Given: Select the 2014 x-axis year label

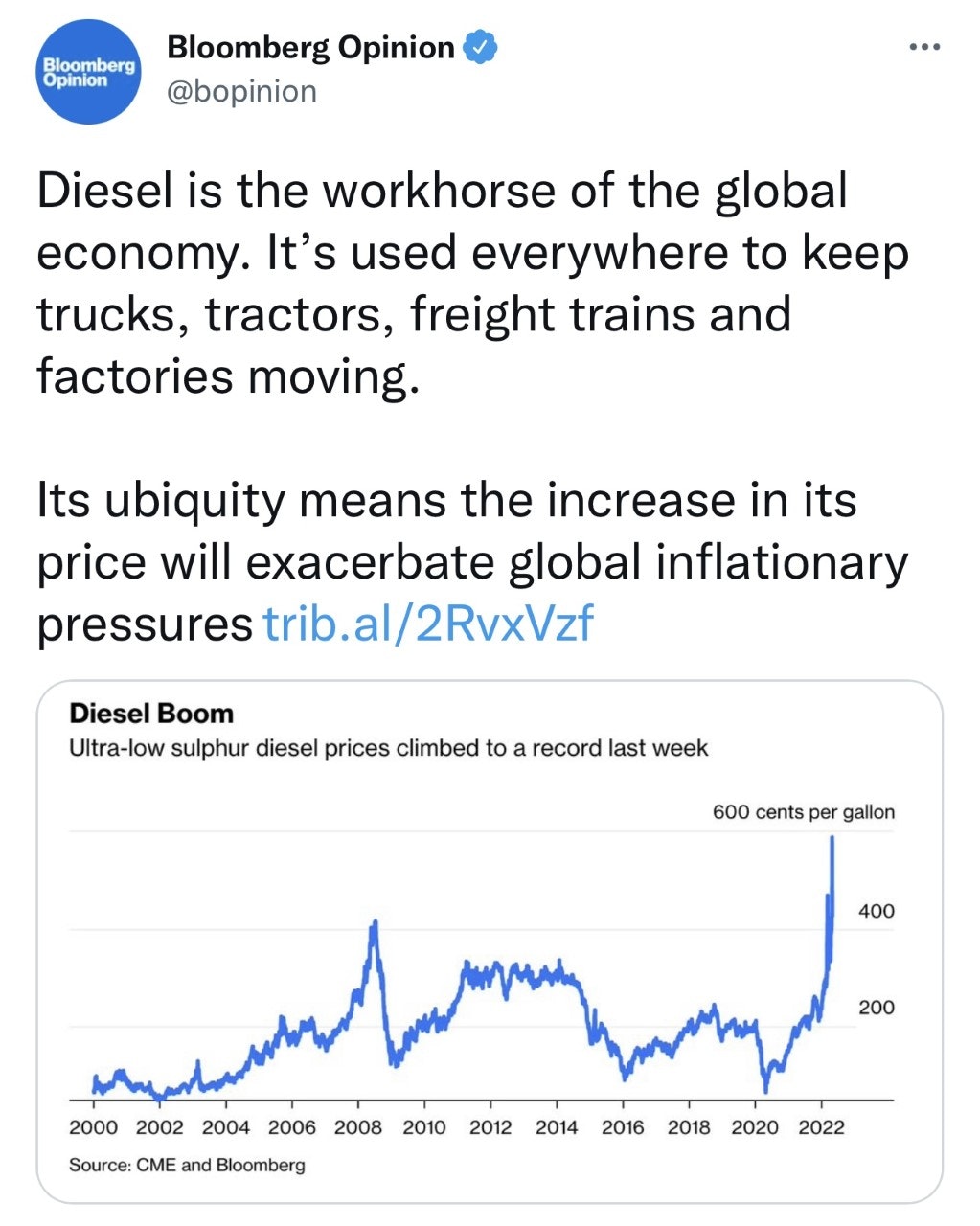Looking at the screenshot, I should coord(557,1127).
